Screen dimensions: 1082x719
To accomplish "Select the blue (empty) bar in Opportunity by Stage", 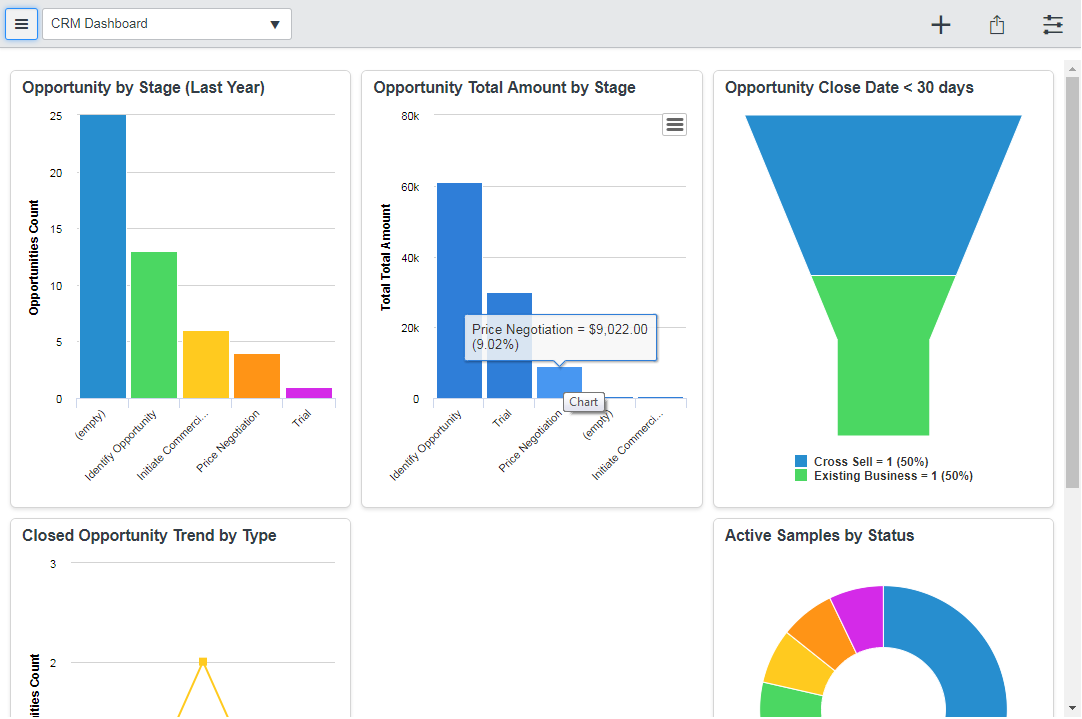I will coord(103,257).
